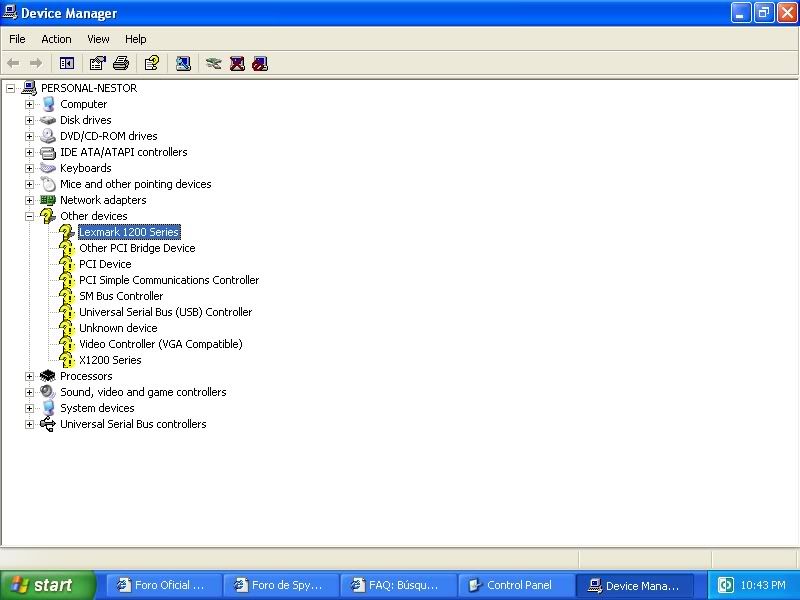Click the Other devices question mark icon
The width and height of the screenshot is (800, 600).
47,216
